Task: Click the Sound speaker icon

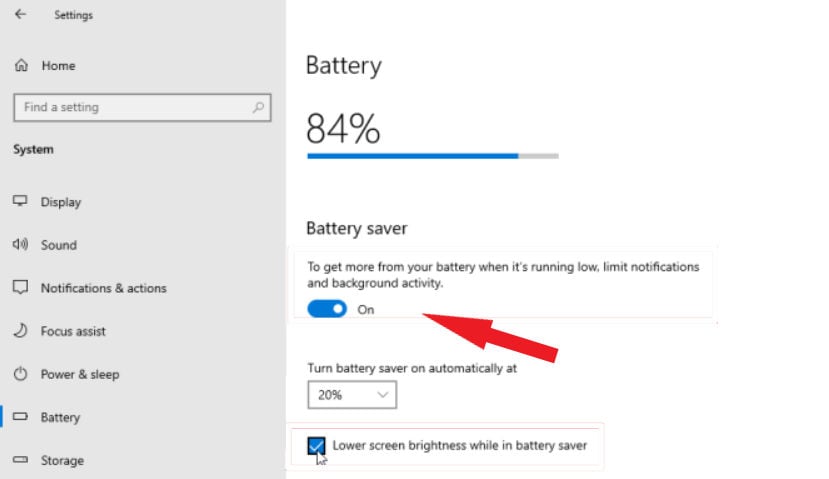Action: pos(20,244)
